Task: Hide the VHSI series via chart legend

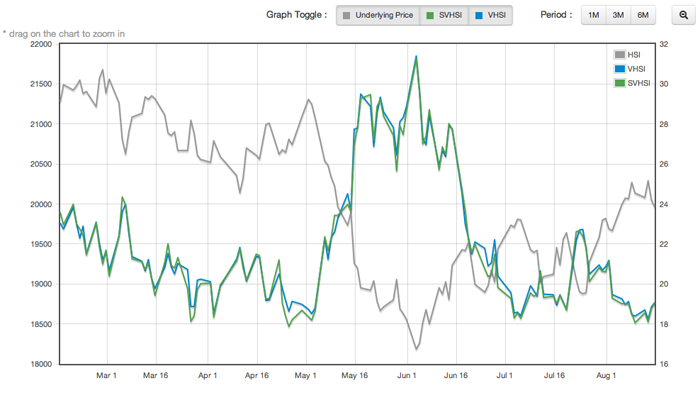Action: (x=630, y=69)
